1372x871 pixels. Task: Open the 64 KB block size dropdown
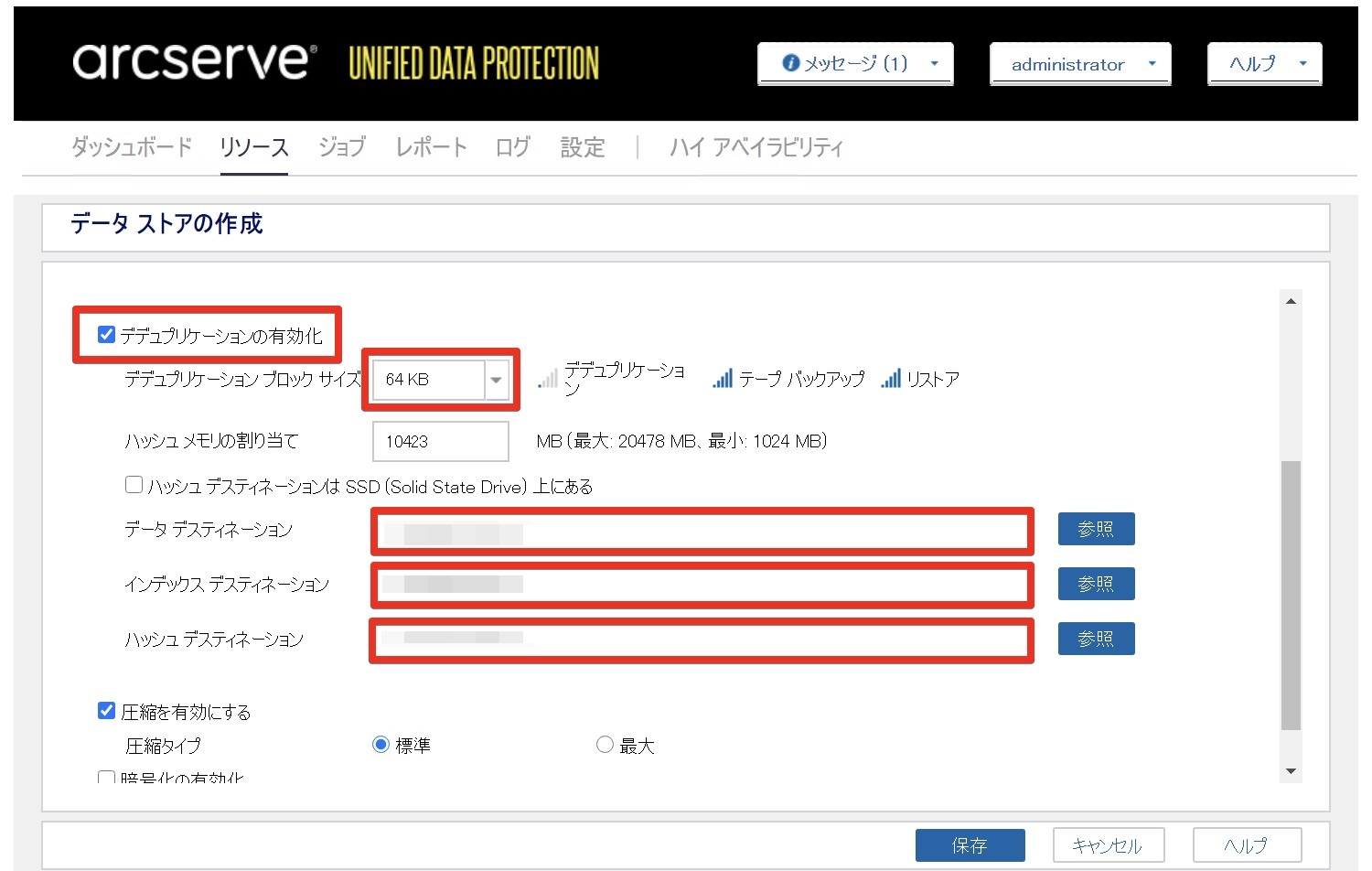click(496, 380)
